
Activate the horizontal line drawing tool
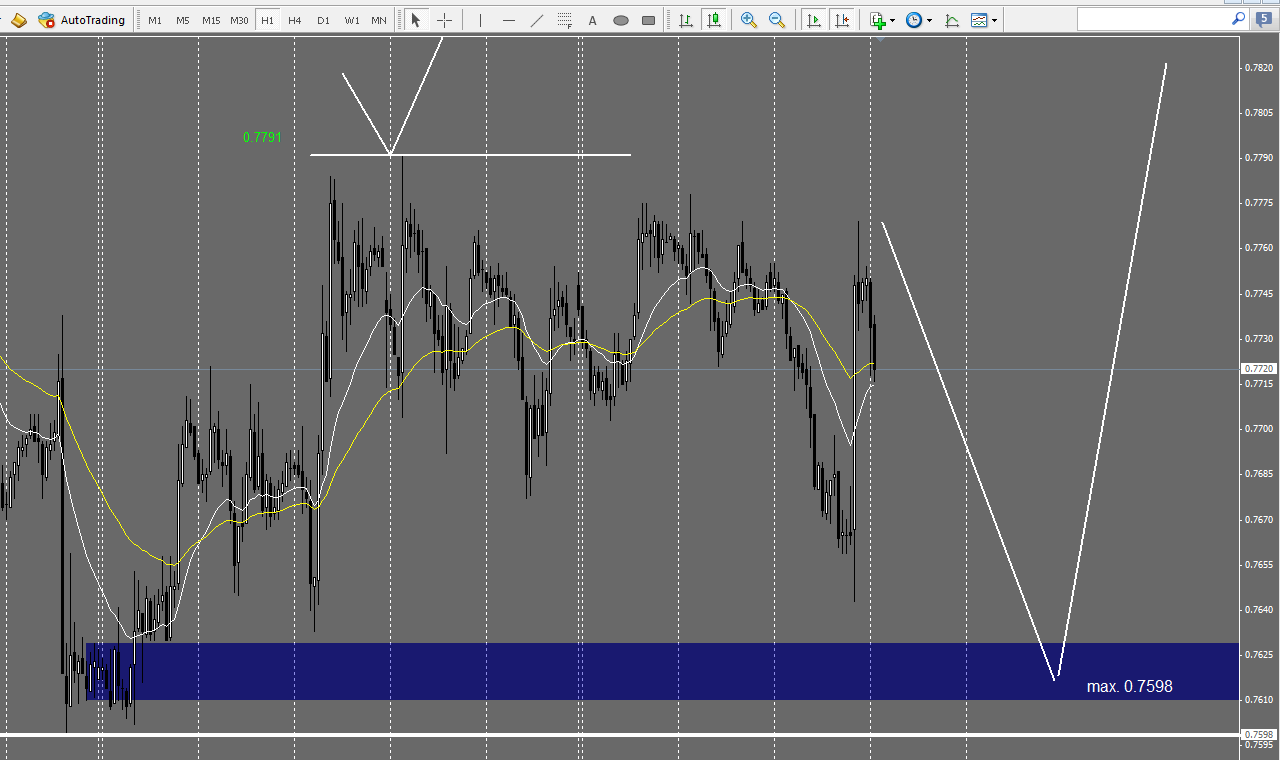click(x=509, y=19)
